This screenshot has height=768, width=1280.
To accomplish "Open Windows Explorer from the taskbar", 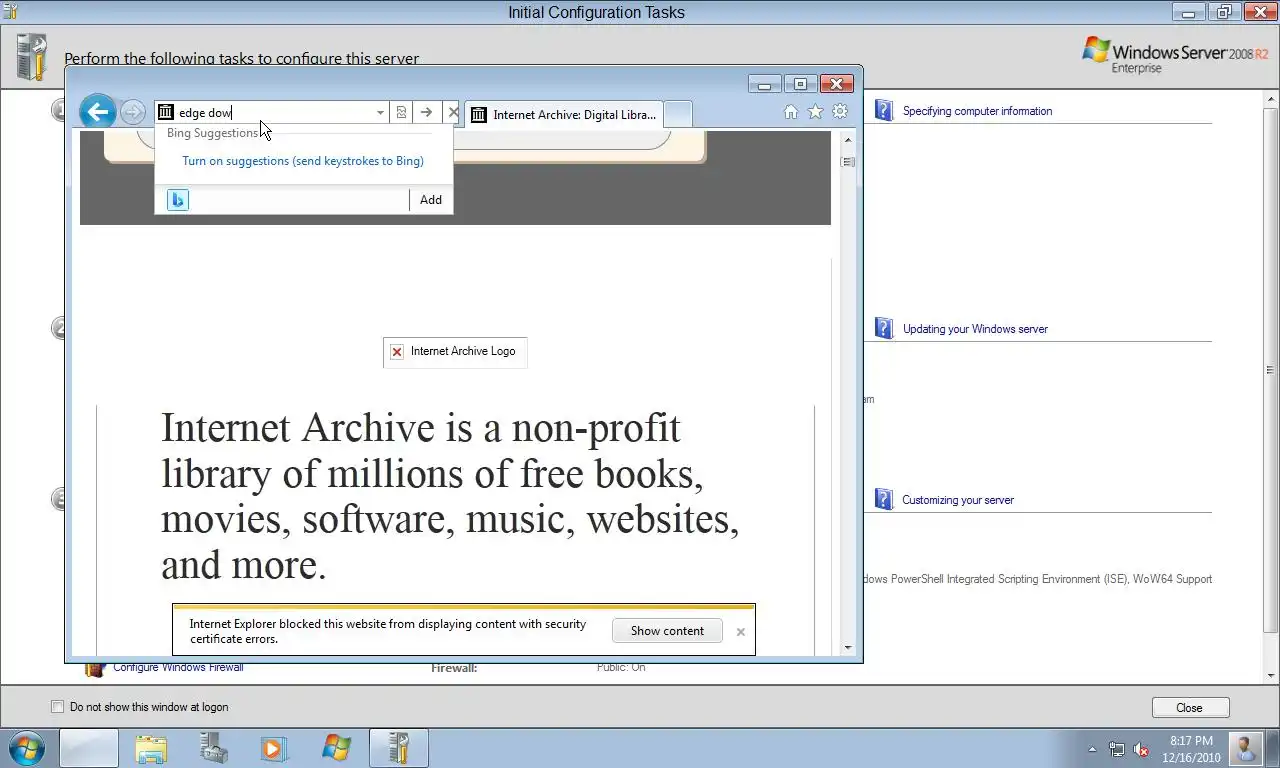I will 152,749.
